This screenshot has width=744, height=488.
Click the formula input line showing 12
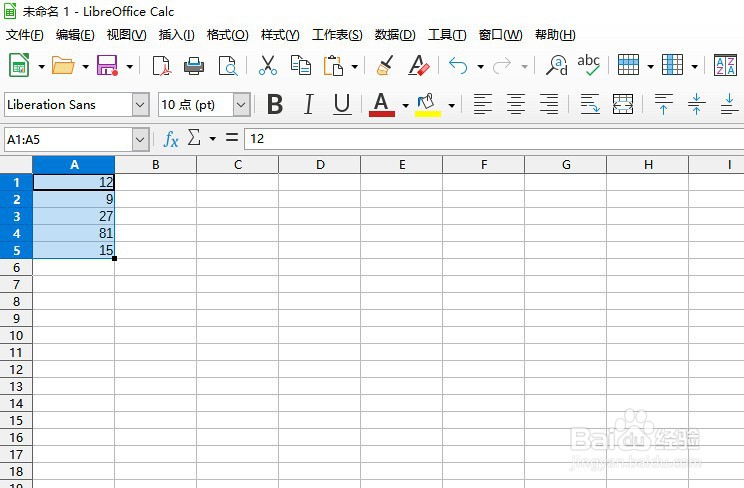click(x=493, y=139)
